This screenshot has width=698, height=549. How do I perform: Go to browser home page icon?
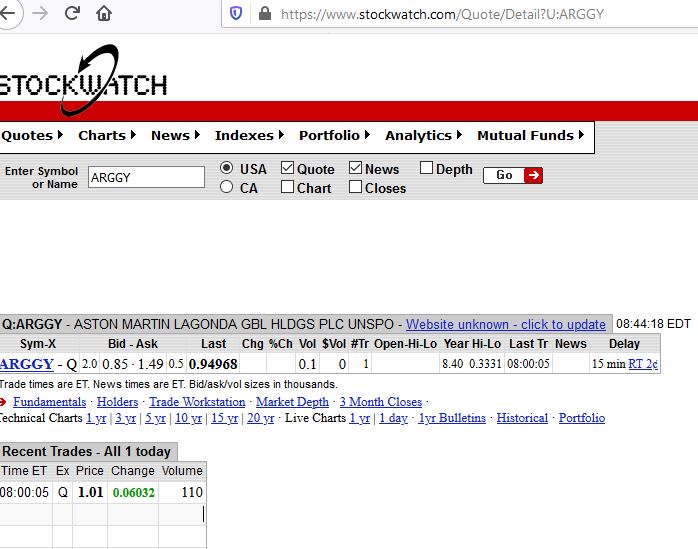pyautogui.click(x=104, y=13)
